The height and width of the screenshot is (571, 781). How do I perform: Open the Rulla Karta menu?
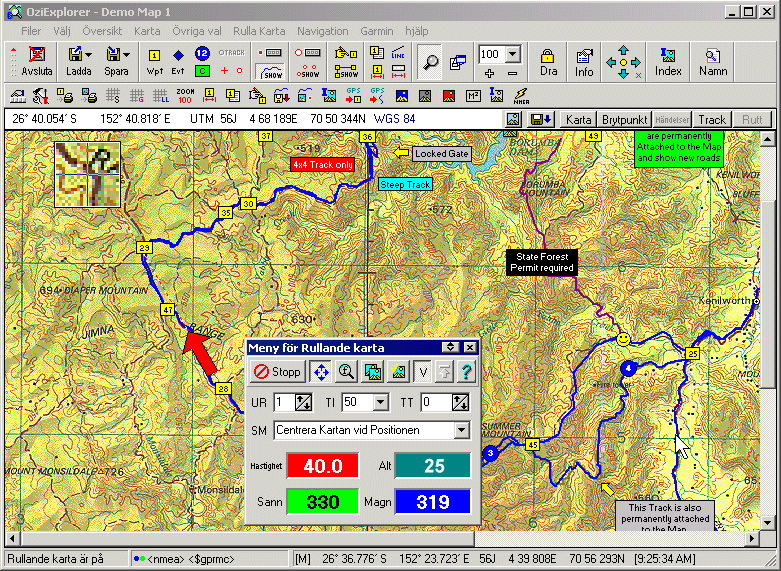tap(259, 31)
